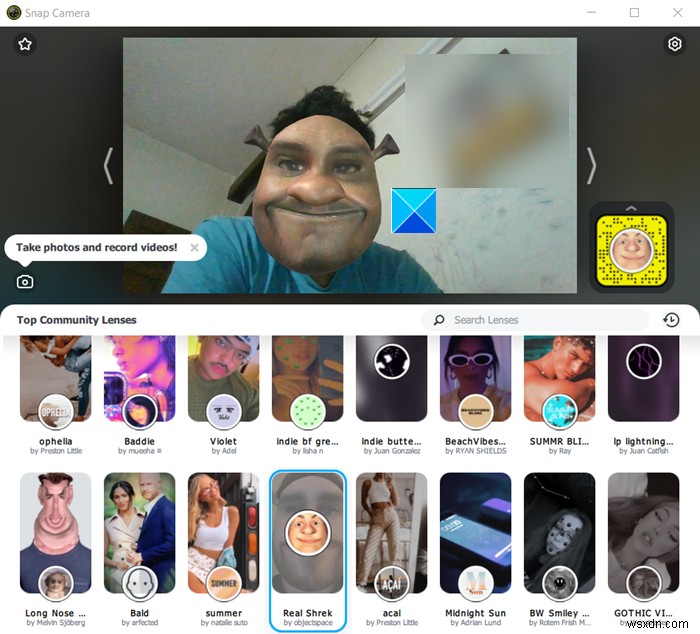The width and height of the screenshot is (700, 634).
Task: Dismiss the 'Take photos and record videos!' tooltip
Action: [x=194, y=247]
